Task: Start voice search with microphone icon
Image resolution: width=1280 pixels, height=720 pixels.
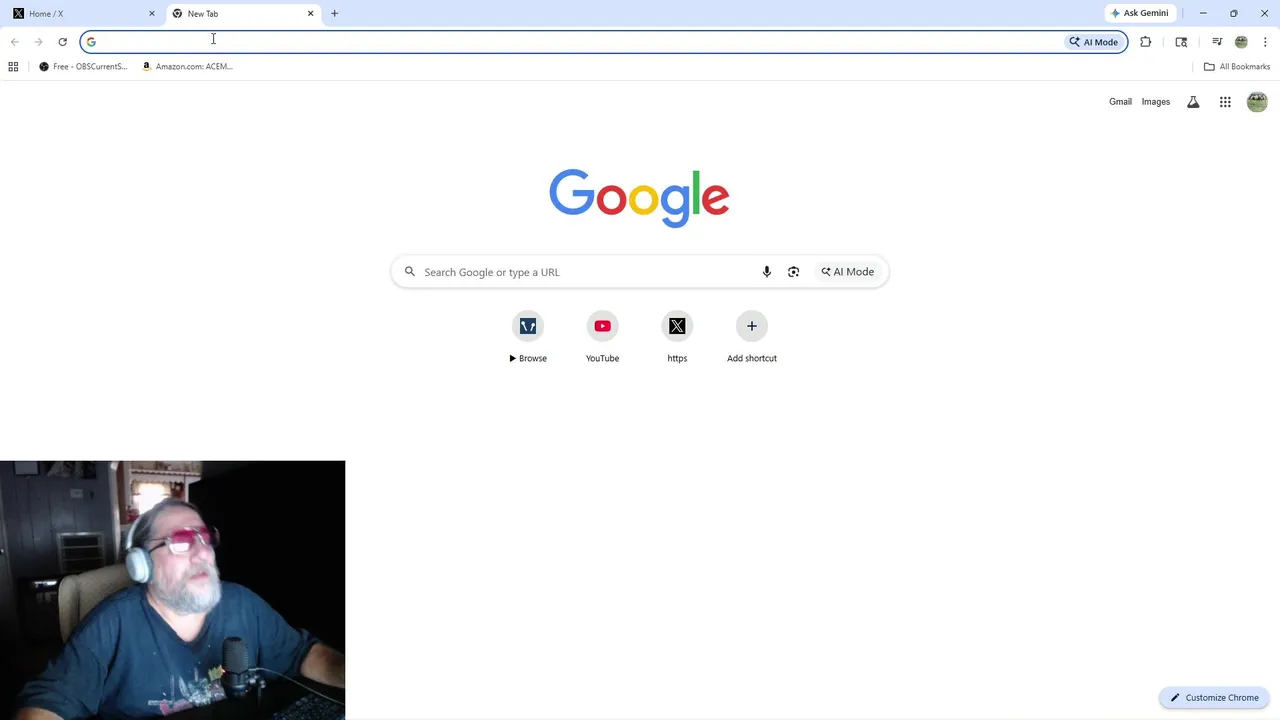Action: coord(767,272)
